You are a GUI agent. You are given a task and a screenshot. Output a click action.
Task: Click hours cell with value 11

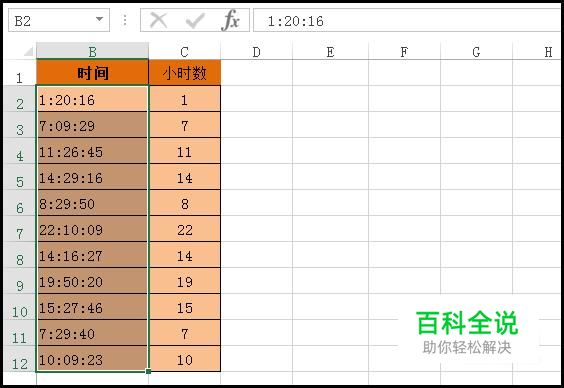(x=185, y=151)
